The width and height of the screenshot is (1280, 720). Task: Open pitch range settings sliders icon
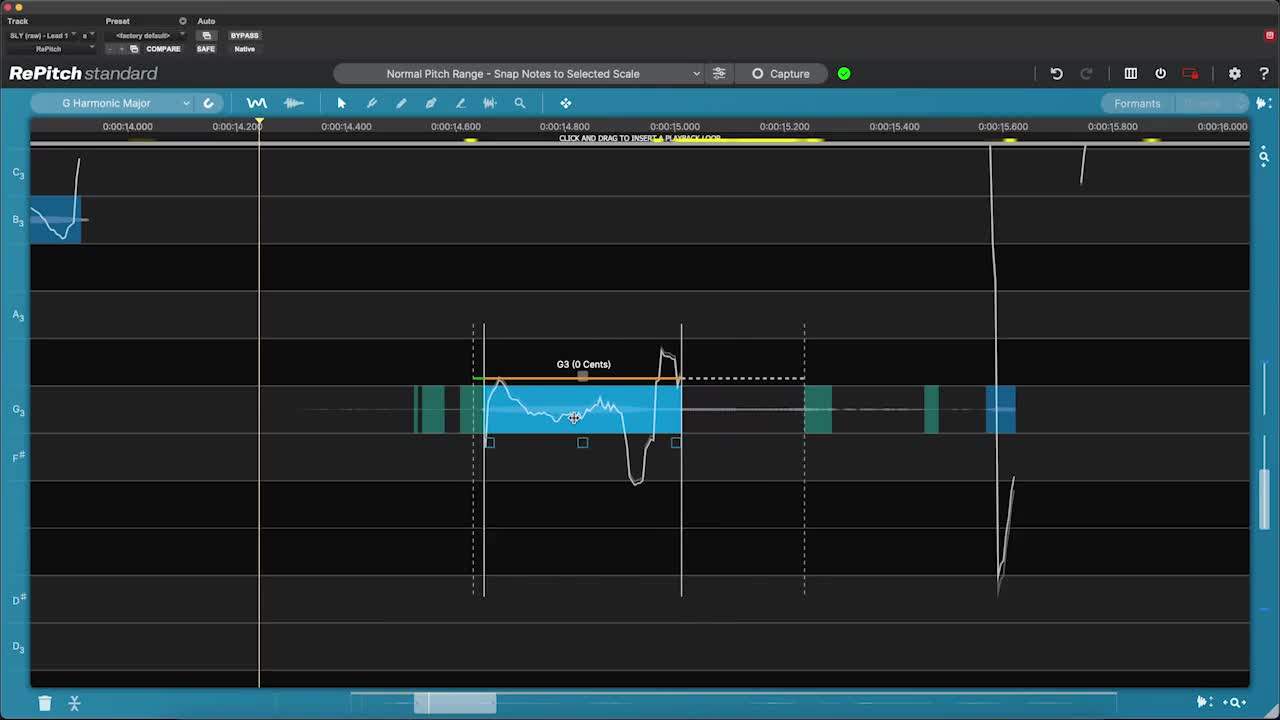719,73
